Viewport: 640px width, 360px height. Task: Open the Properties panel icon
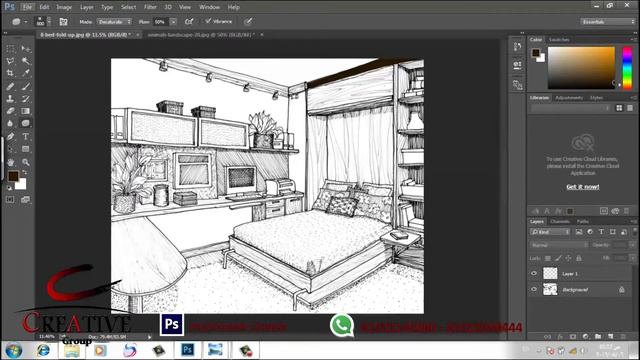coord(517,65)
